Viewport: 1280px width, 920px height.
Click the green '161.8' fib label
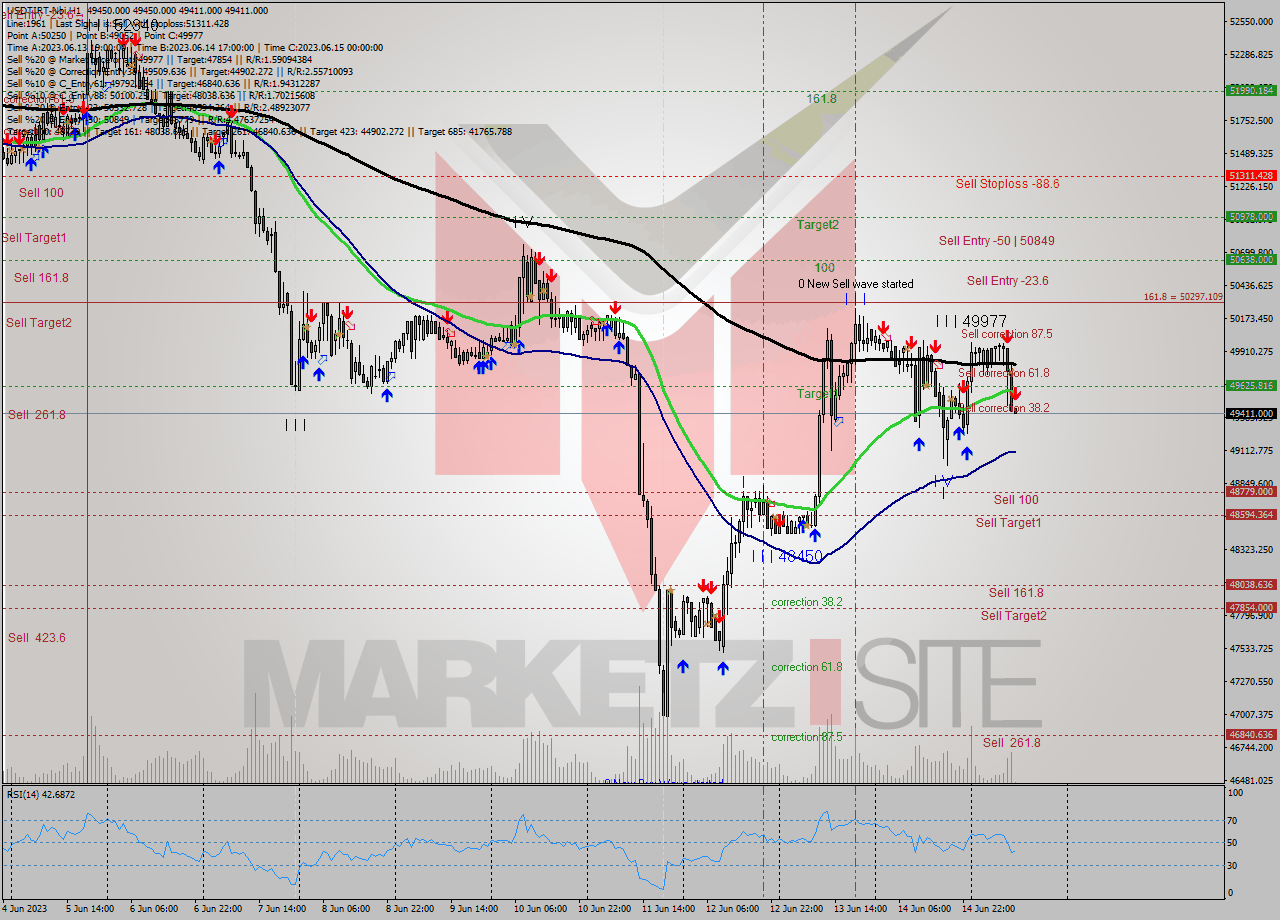[822, 100]
